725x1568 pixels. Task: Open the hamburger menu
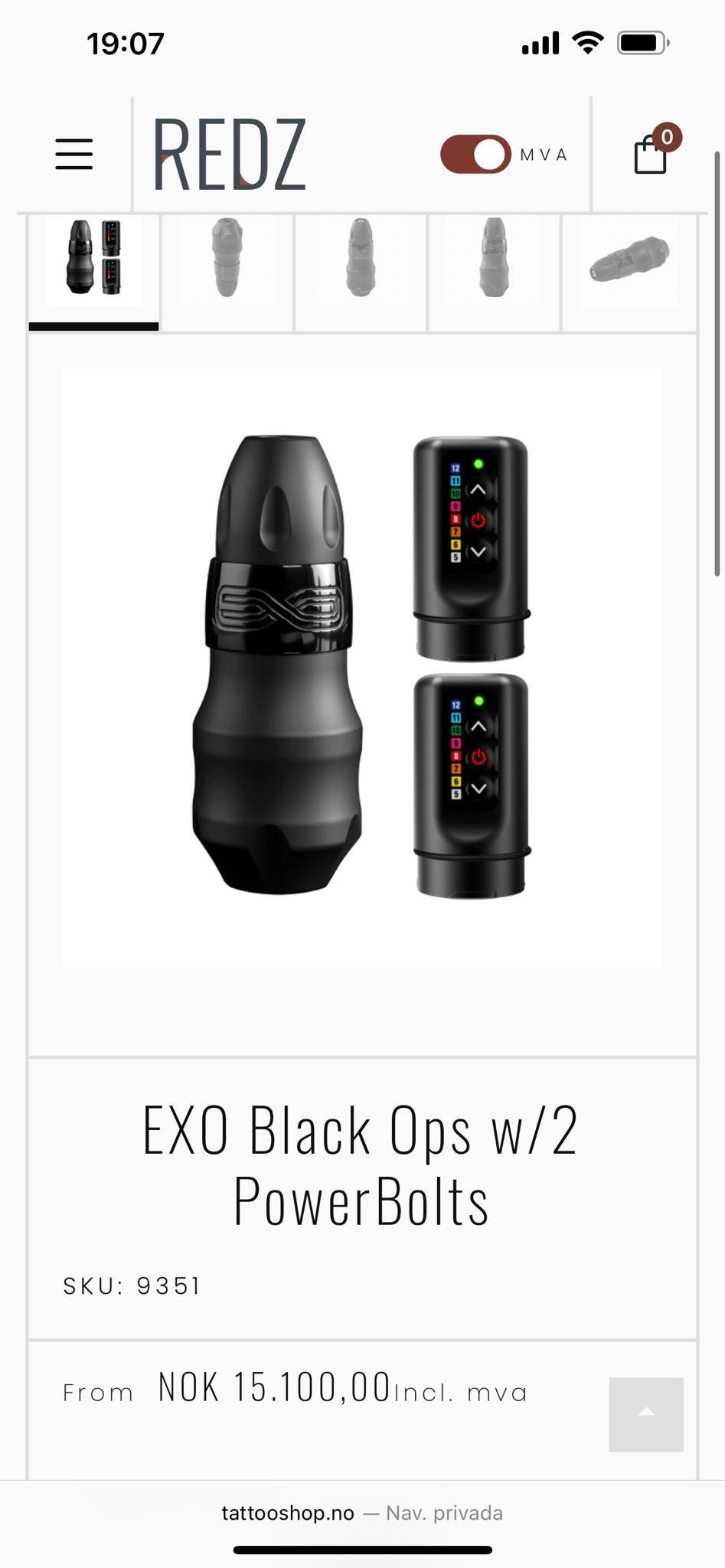(74, 154)
